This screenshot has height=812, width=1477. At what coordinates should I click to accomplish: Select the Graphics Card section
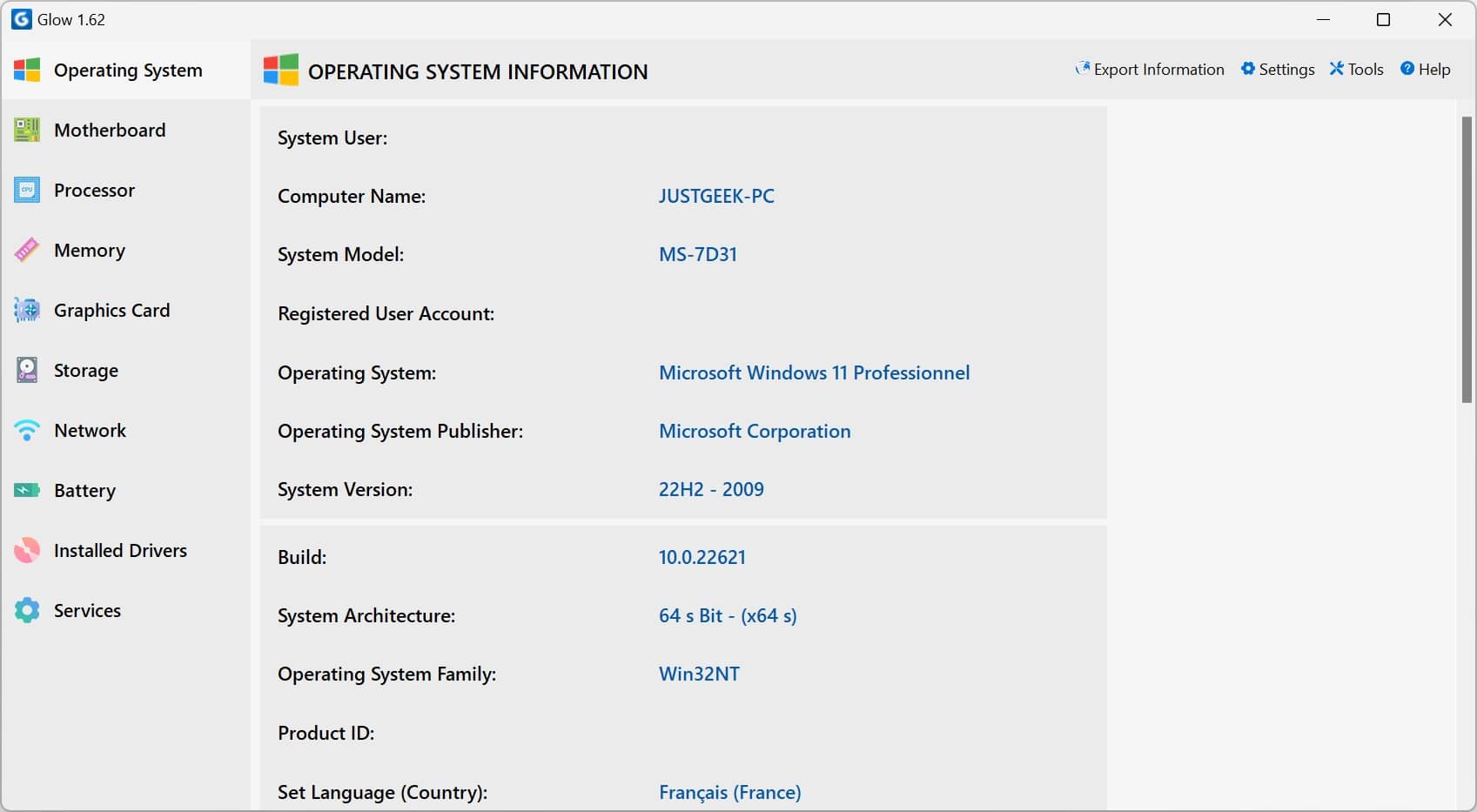tap(125, 310)
